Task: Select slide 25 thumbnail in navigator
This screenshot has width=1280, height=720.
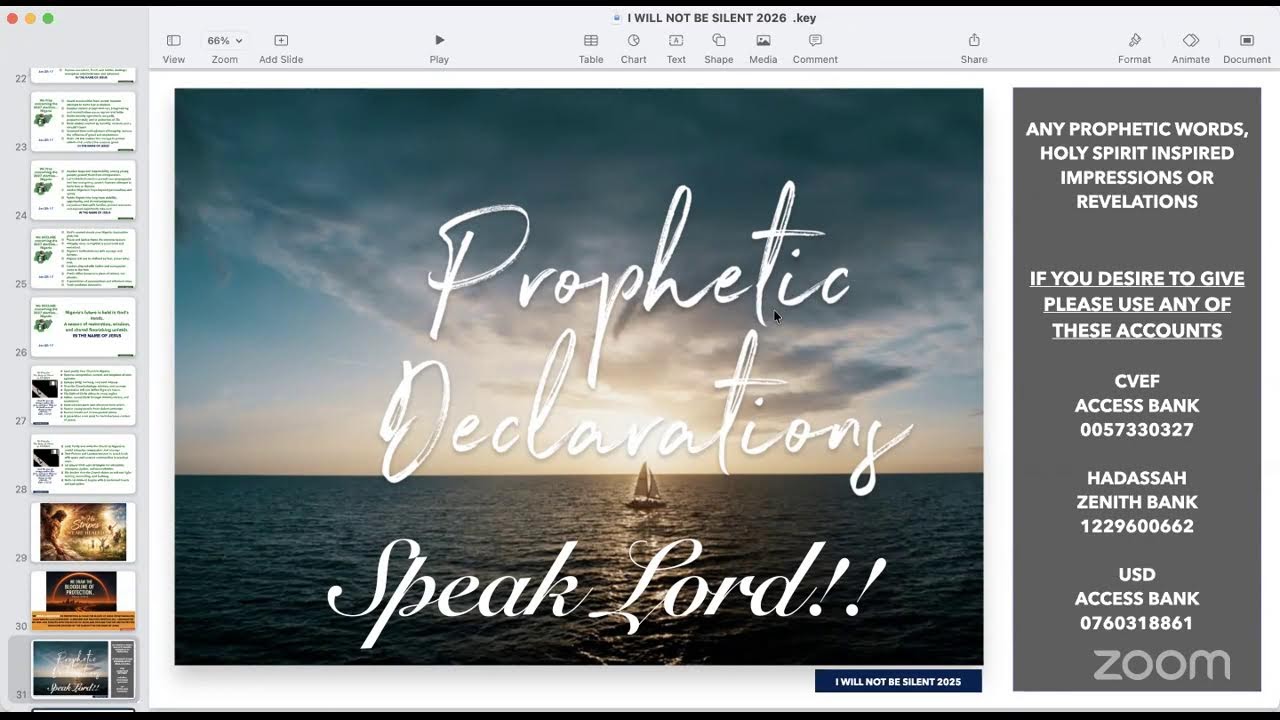Action: coord(83,259)
